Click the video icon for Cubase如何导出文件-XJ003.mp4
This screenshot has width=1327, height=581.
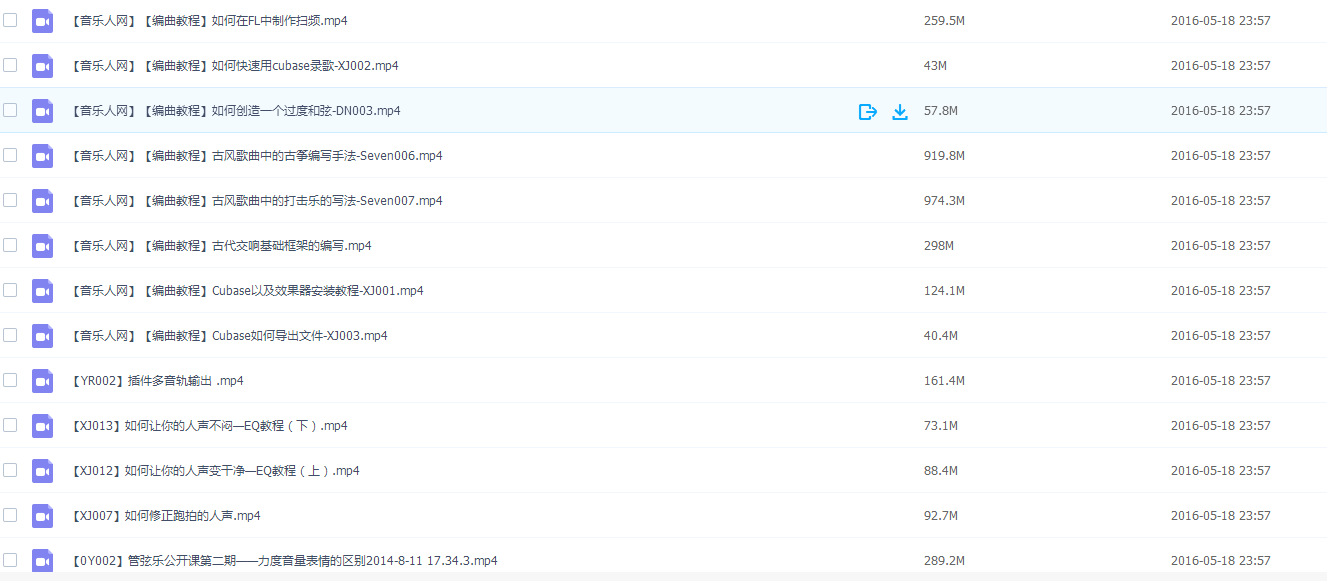tap(42, 335)
